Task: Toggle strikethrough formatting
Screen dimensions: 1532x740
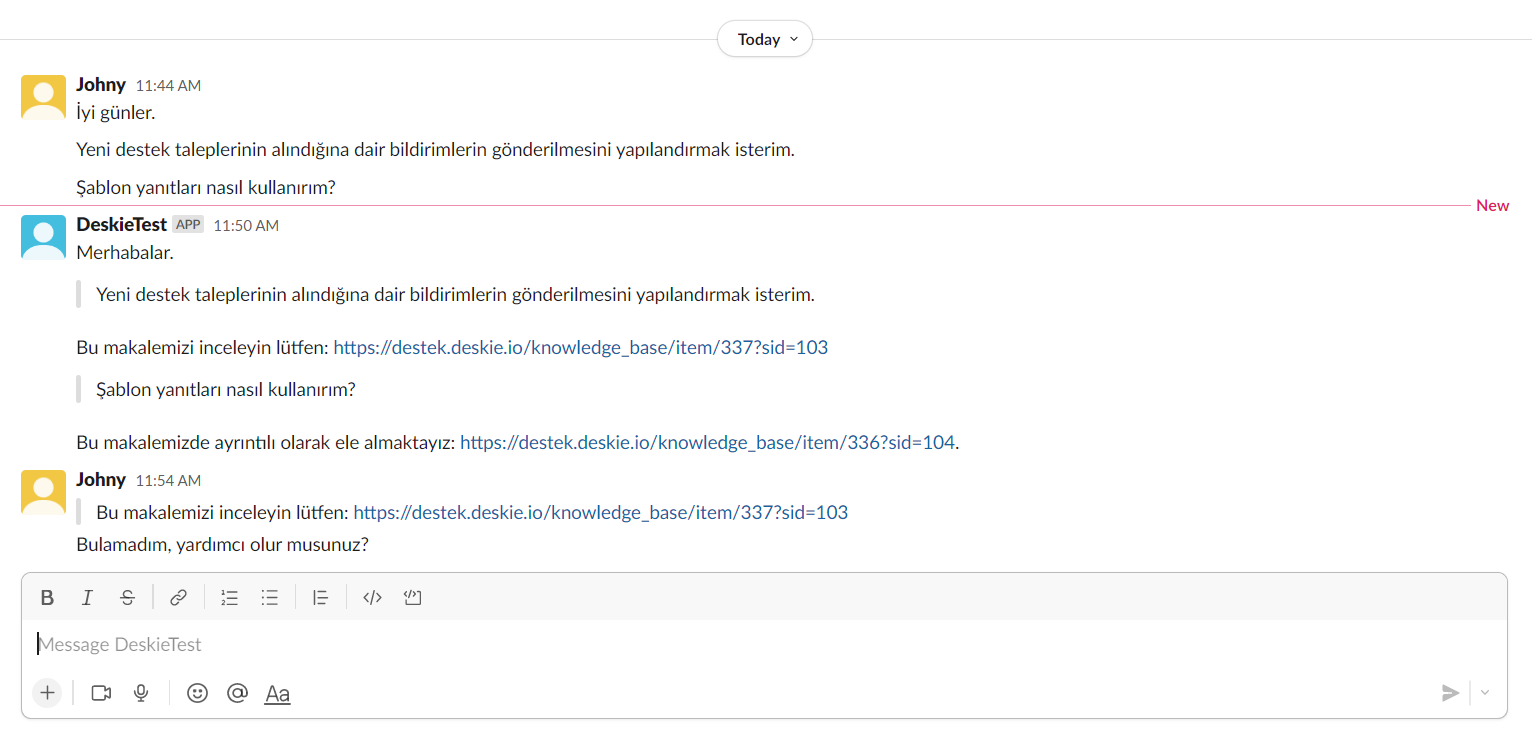Action: (127, 598)
